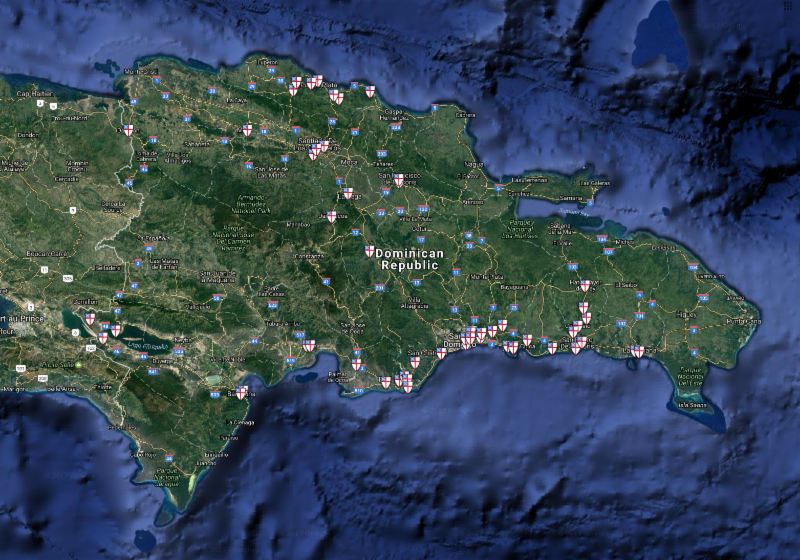Viewport: 800px width, 560px height.
Task: Open the shield marker between La Caya and Sabaneta
Action: [247, 131]
